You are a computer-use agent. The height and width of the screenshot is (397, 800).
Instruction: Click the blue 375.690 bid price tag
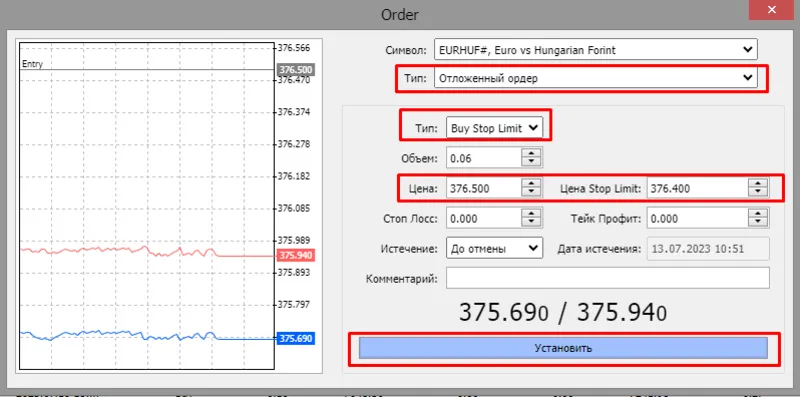point(295,338)
